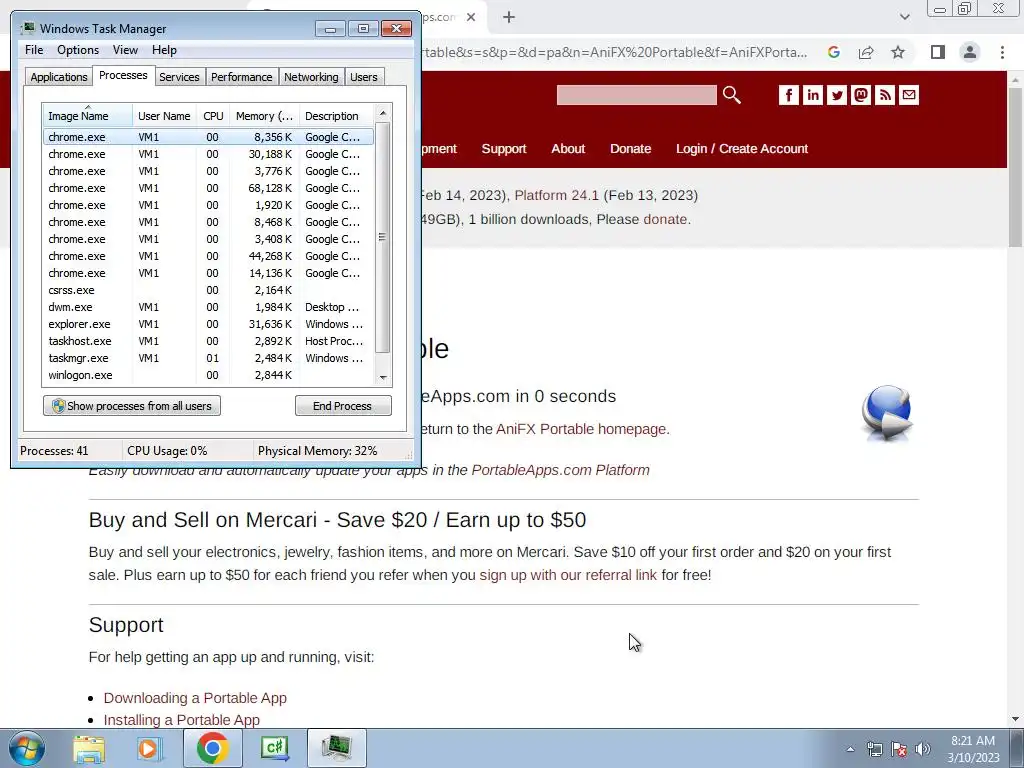Switch to the Users tab
Image resolution: width=1024 pixels, height=768 pixels.
pos(363,77)
